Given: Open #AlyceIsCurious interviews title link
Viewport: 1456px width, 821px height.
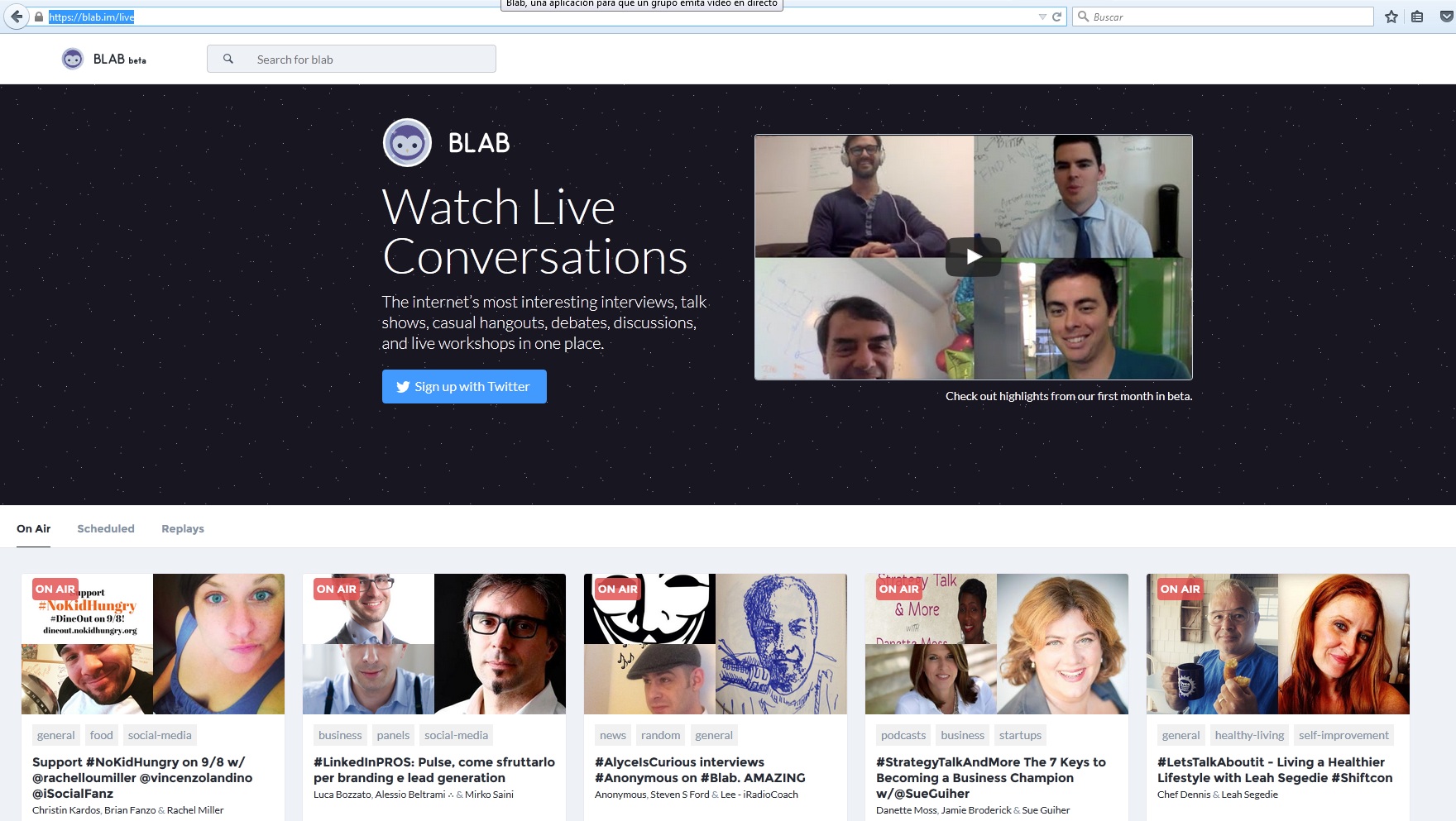Looking at the screenshot, I should tap(700, 770).
